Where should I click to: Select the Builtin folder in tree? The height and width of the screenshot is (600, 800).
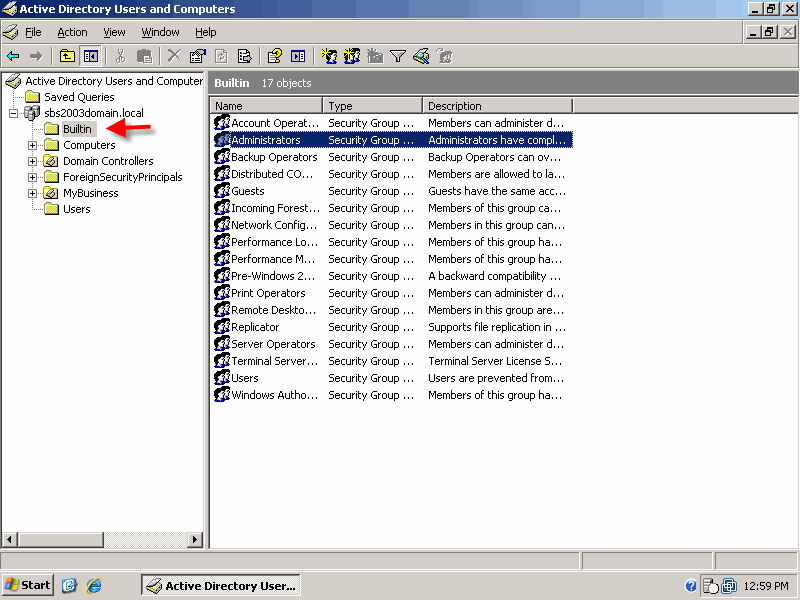point(77,129)
